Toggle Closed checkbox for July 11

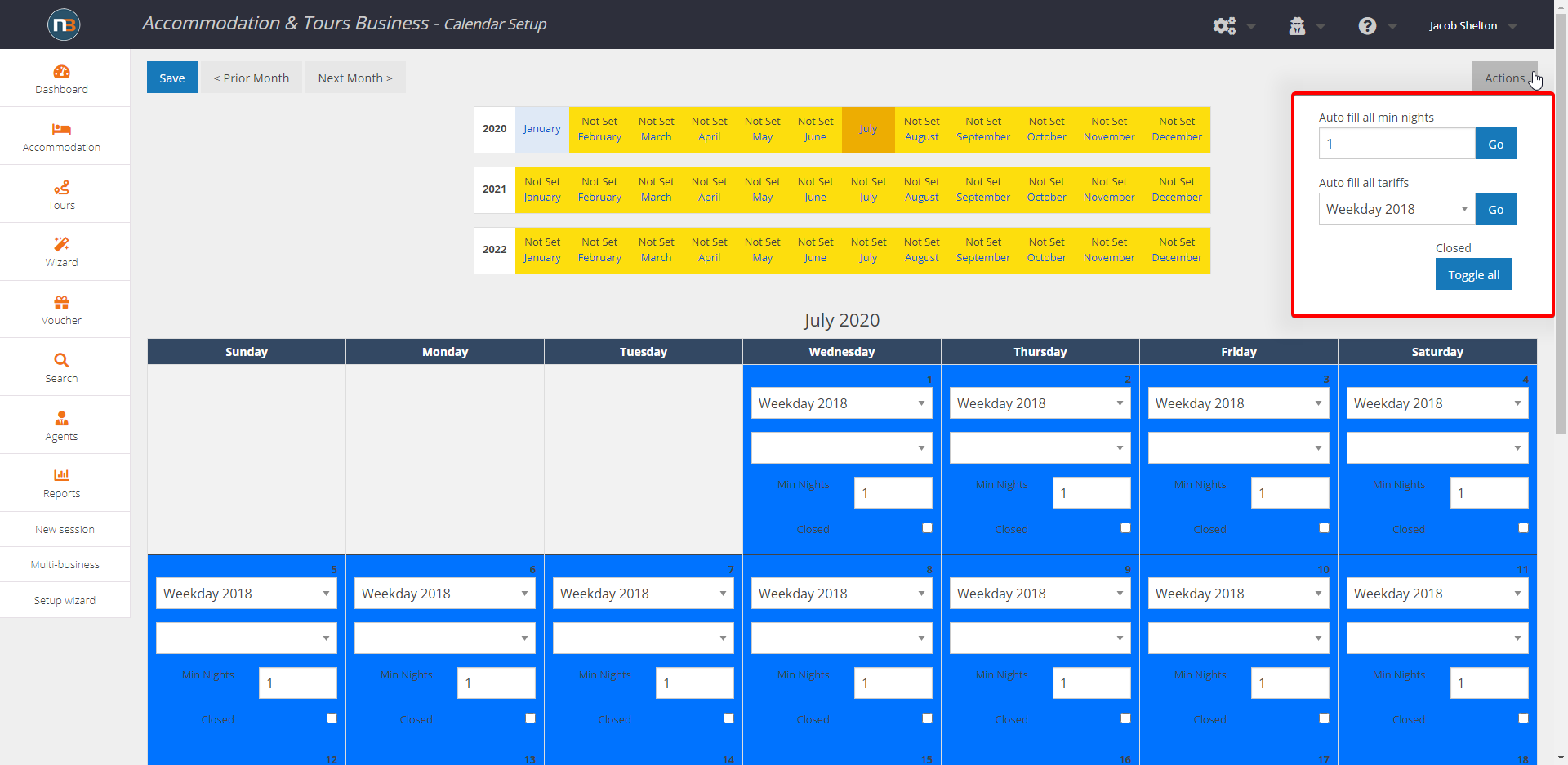pyautogui.click(x=1523, y=718)
